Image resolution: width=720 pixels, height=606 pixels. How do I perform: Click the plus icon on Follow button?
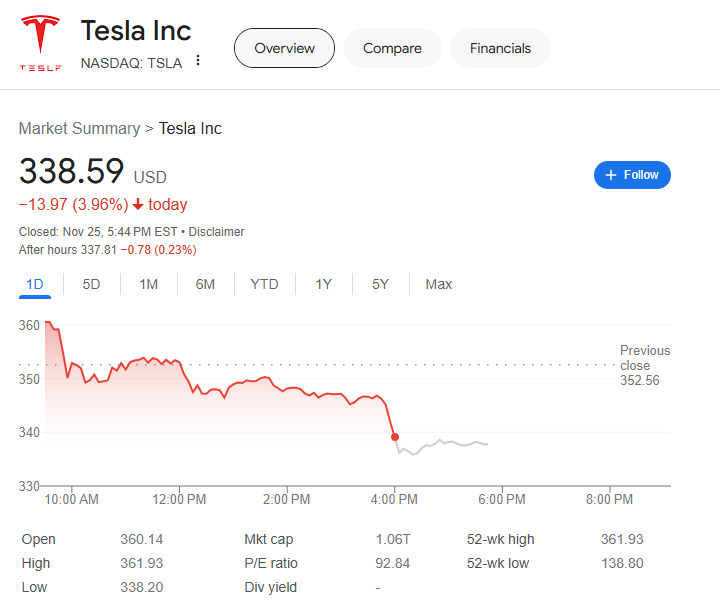[x=611, y=175]
